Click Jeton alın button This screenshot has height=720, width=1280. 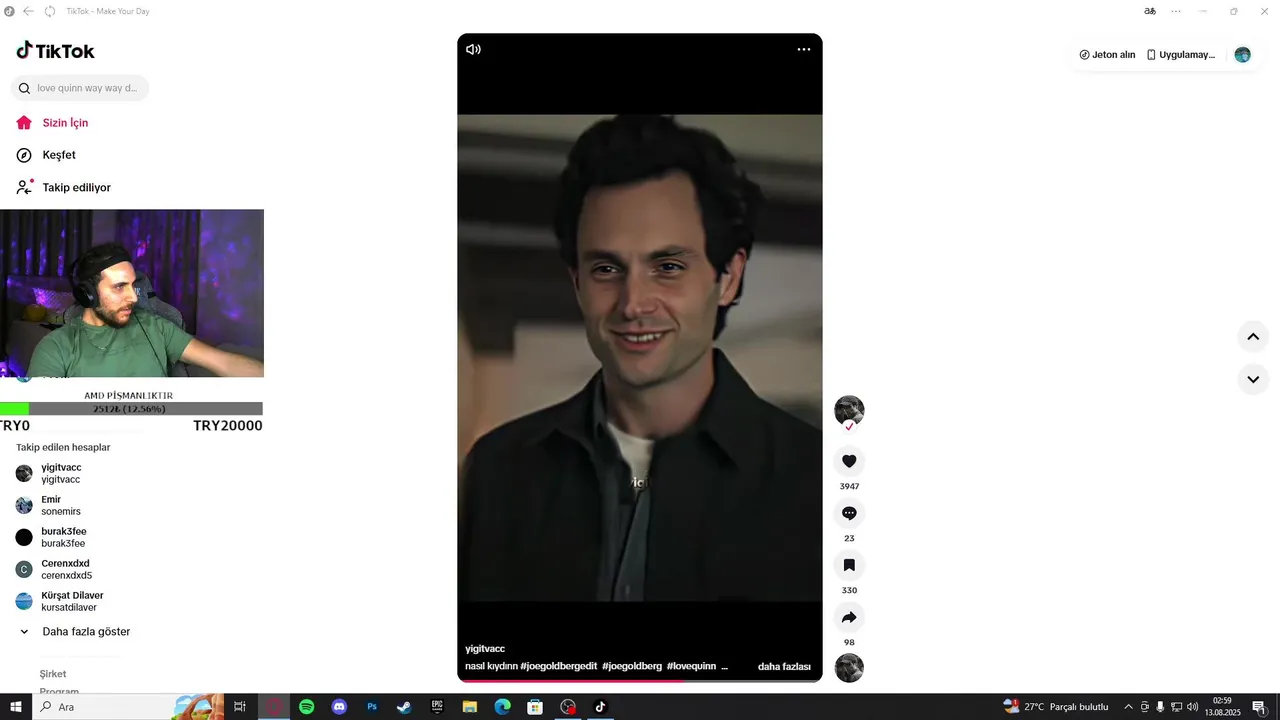tap(1107, 55)
